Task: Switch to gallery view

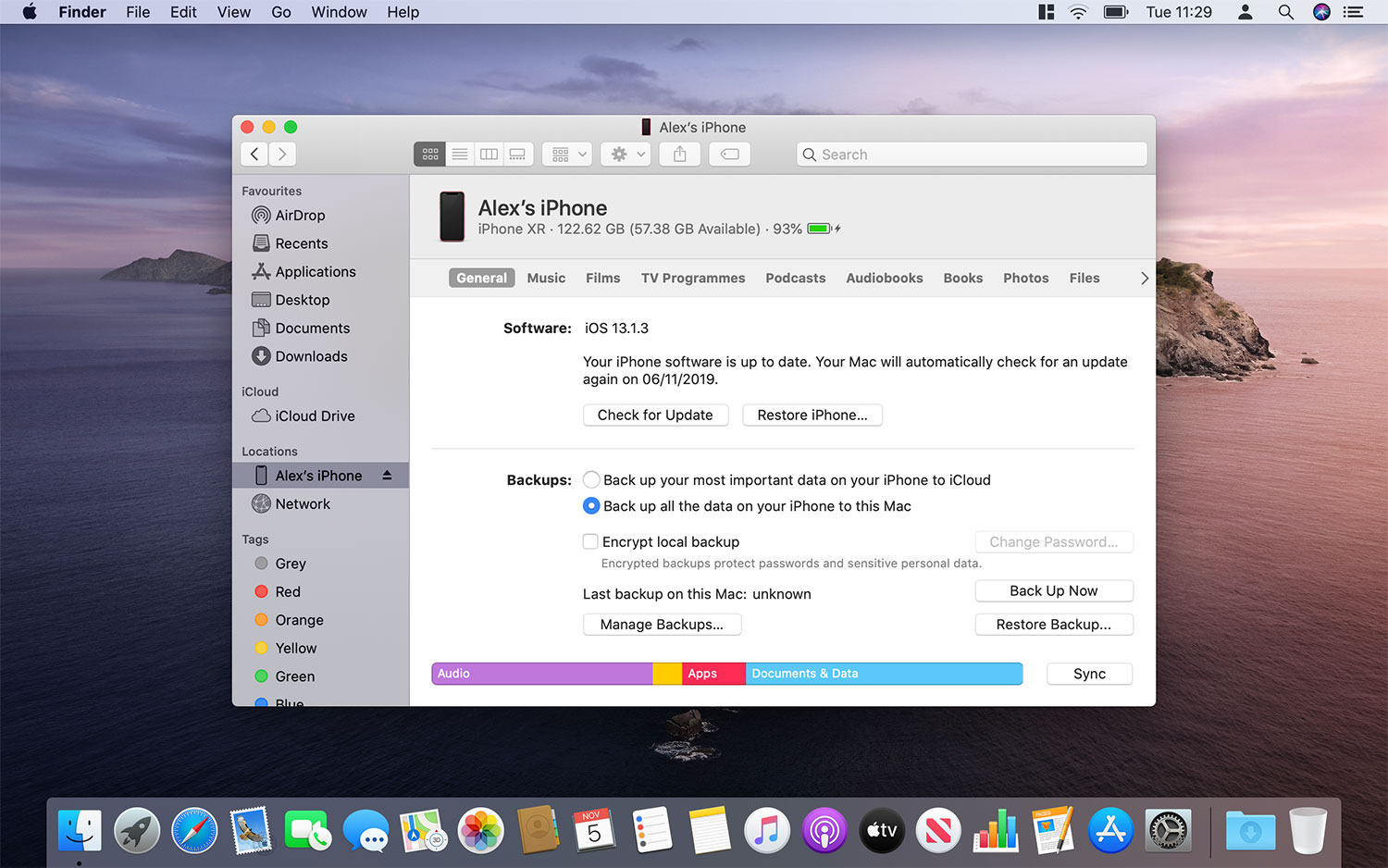Action: [x=517, y=154]
